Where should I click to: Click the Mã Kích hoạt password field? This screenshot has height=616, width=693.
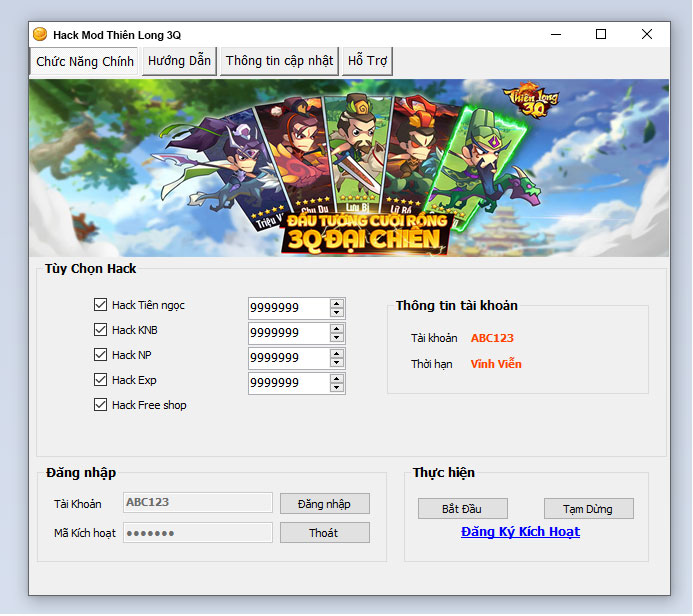[x=198, y=533]
